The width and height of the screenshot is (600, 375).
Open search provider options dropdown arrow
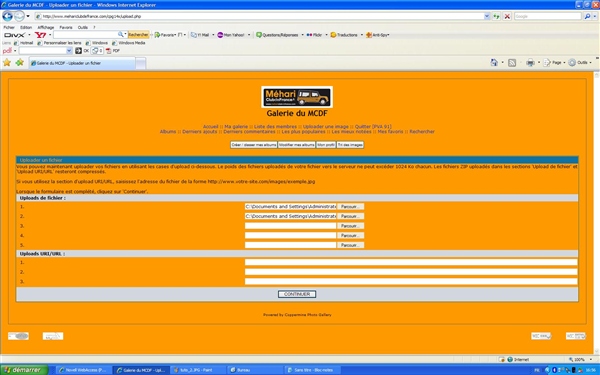tap(595, 16)
